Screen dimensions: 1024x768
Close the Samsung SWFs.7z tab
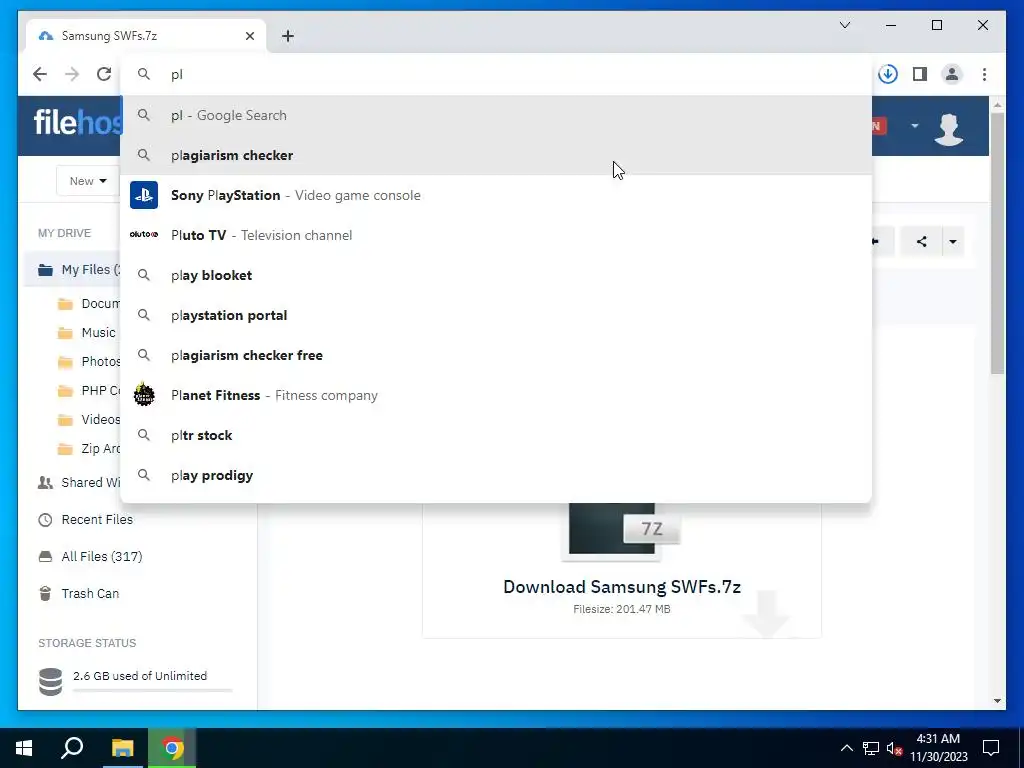pyautogui.click(x=249, y=36)
